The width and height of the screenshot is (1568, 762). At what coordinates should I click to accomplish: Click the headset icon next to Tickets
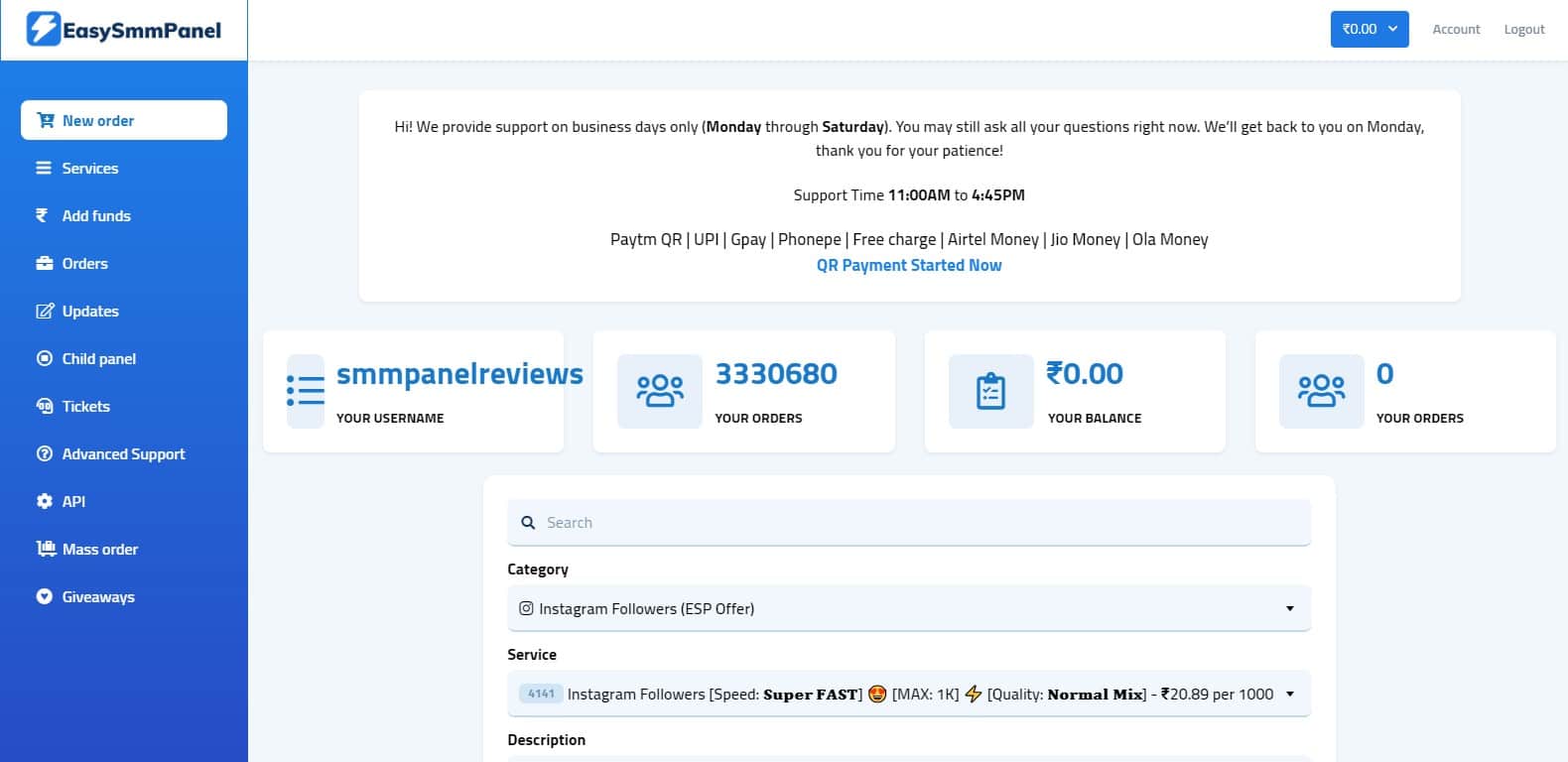pos(44,406)
